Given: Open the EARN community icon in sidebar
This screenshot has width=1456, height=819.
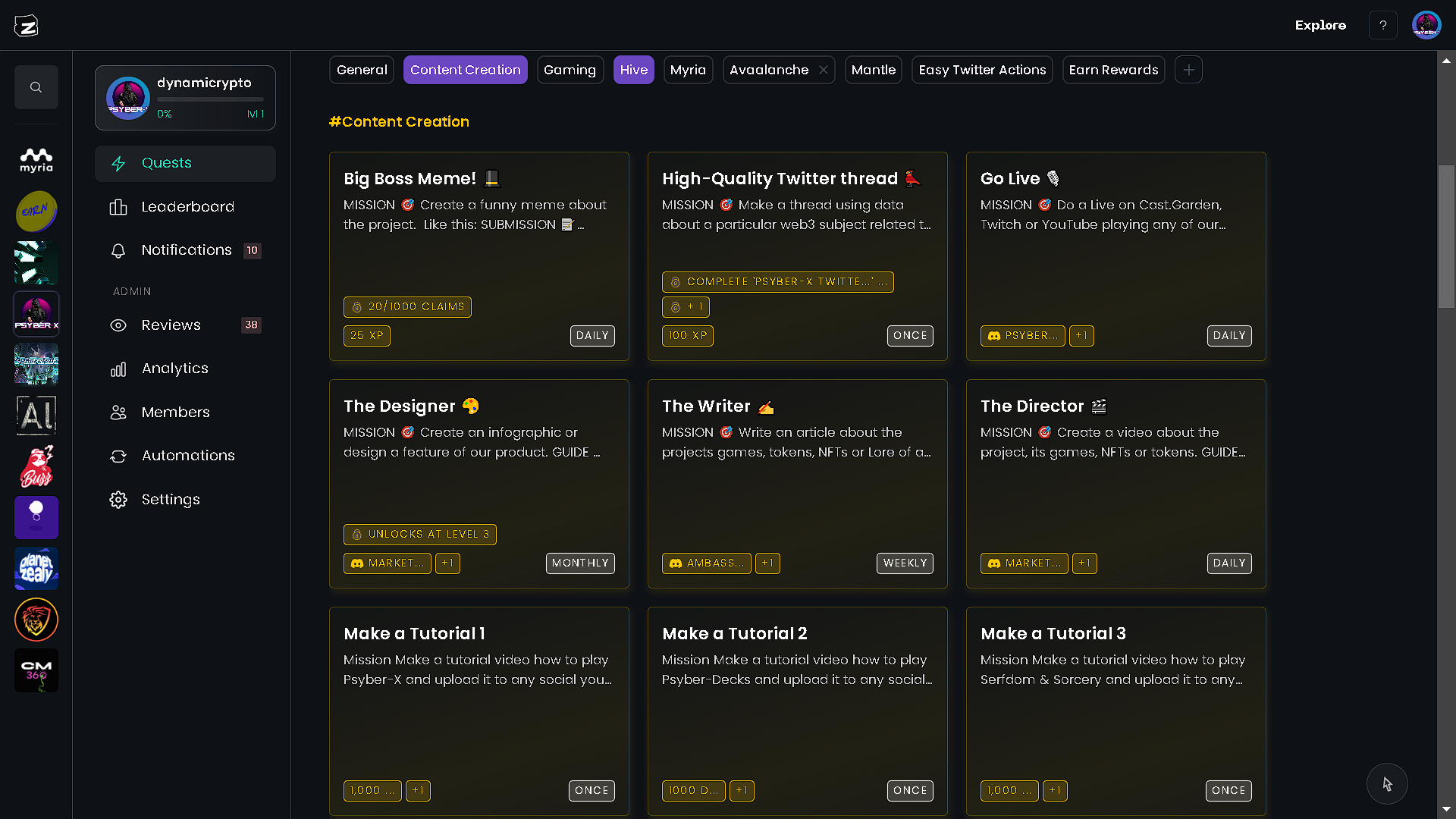Looking at the screenshot, I should [36, 212].
